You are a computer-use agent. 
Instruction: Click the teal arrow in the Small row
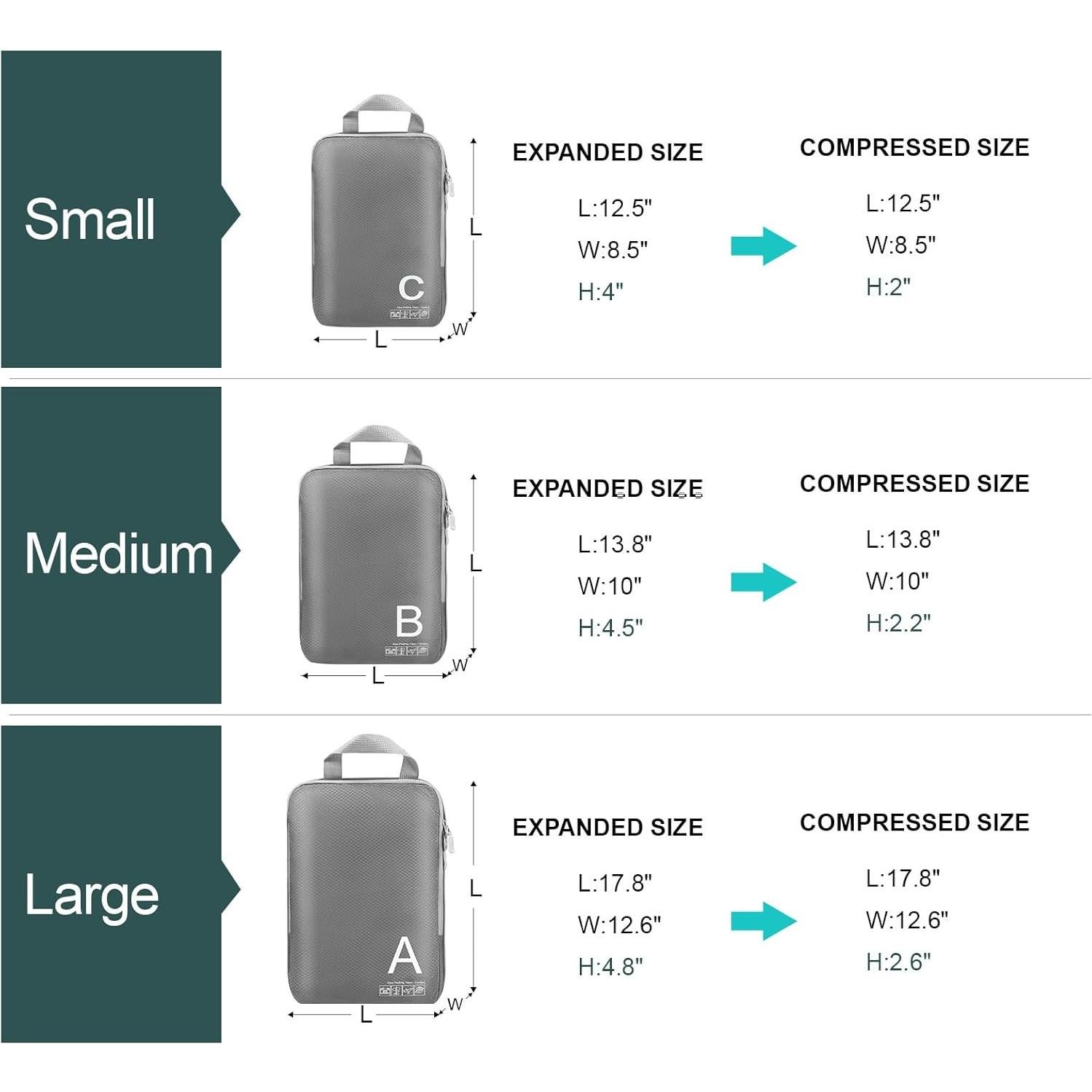click(763, 246)
